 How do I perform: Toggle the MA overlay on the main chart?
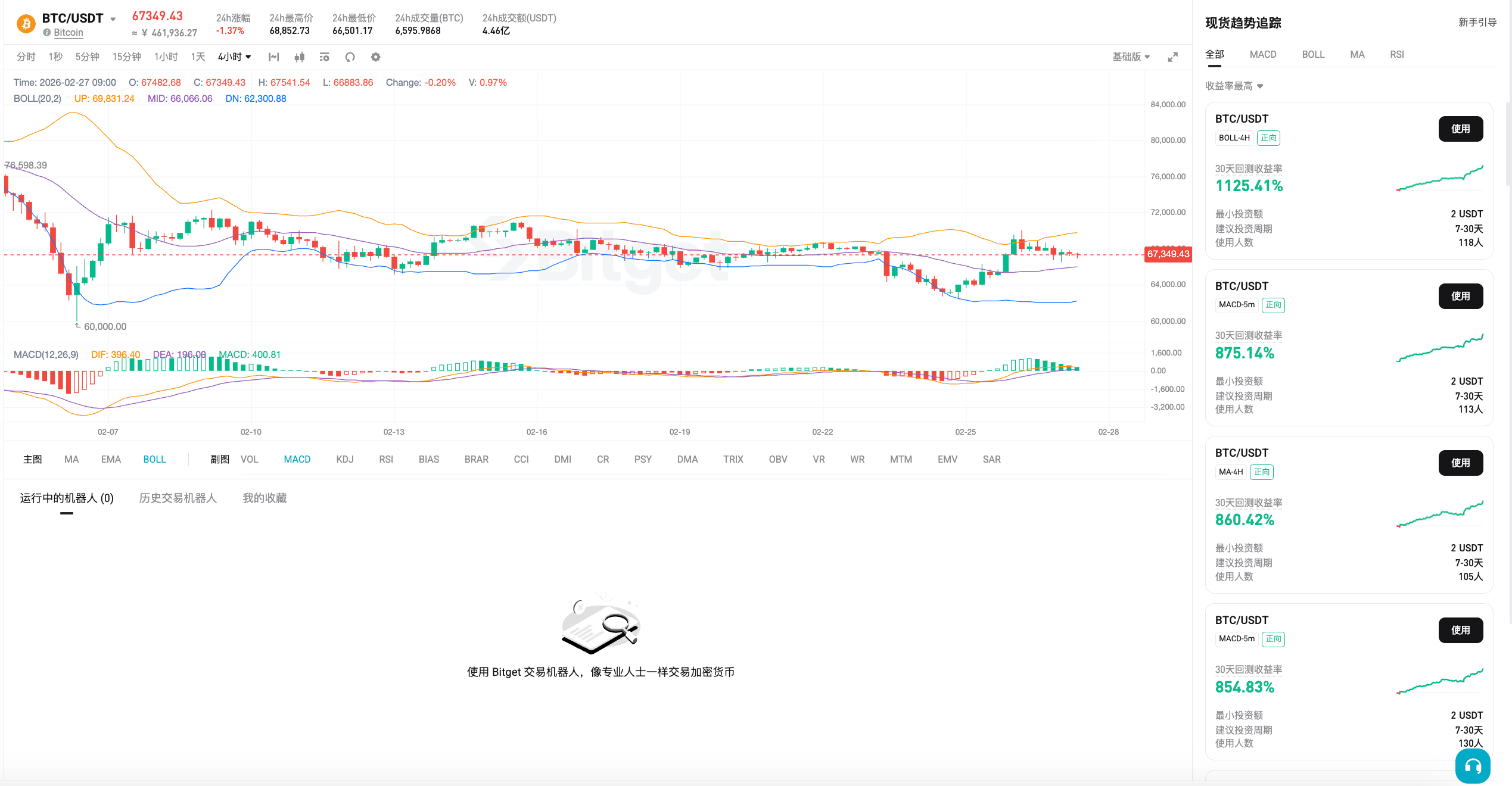point(71,459)
